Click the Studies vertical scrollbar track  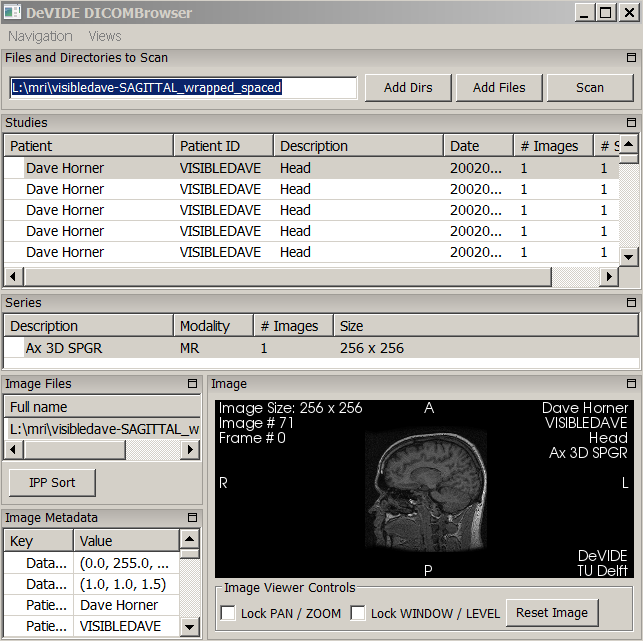[x=628, y=205]
